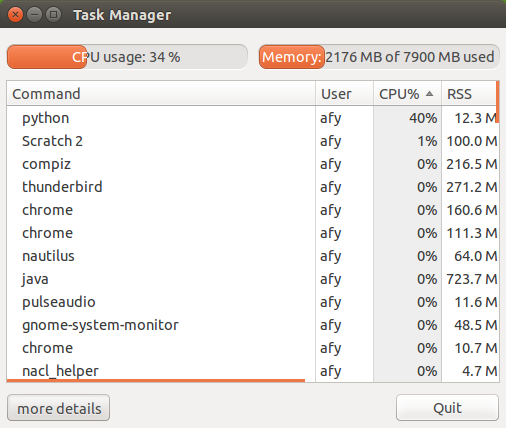The height and width of the screenshot is (428, 506).
Task: Select the Scratch 2 process
Action: point(252,141)
